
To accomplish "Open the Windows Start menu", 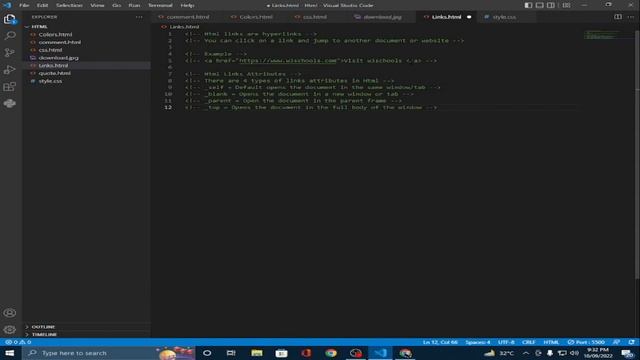I will coord(9,353).
